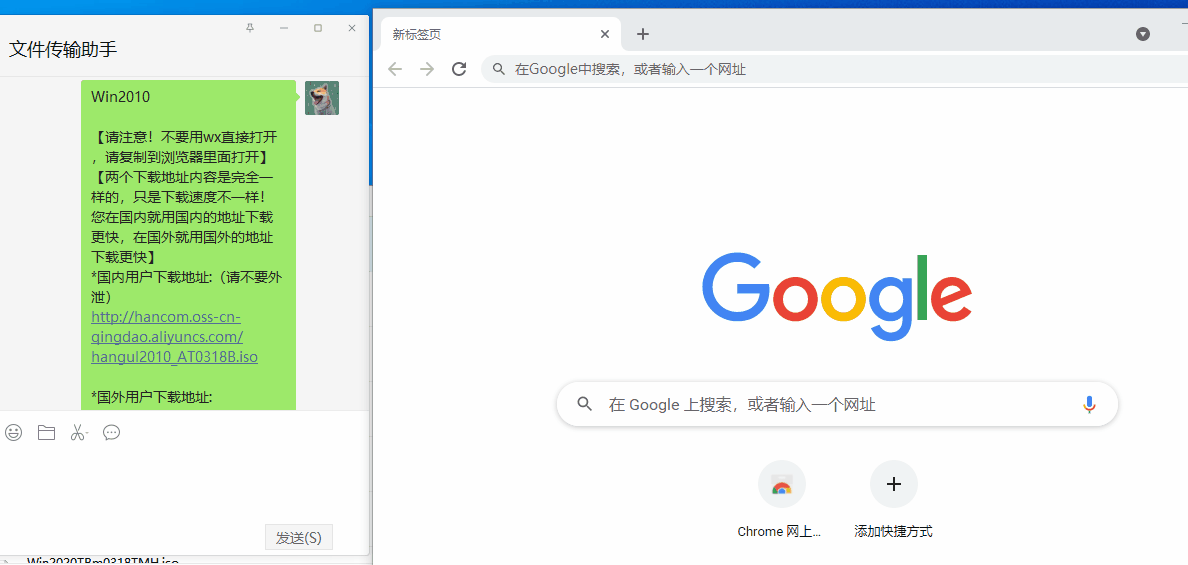Viewport: 1188px width, 565px height.
Task: Open chat history bubble icon in WeChat
Action: point(111,432)
